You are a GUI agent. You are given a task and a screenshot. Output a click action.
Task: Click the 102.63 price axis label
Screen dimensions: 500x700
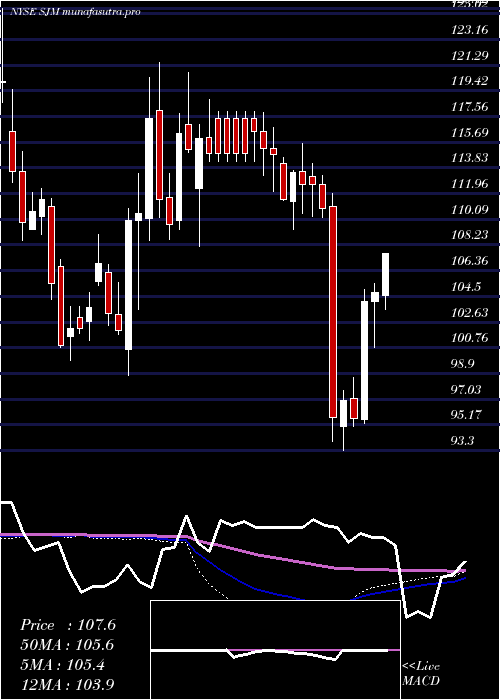468,312
